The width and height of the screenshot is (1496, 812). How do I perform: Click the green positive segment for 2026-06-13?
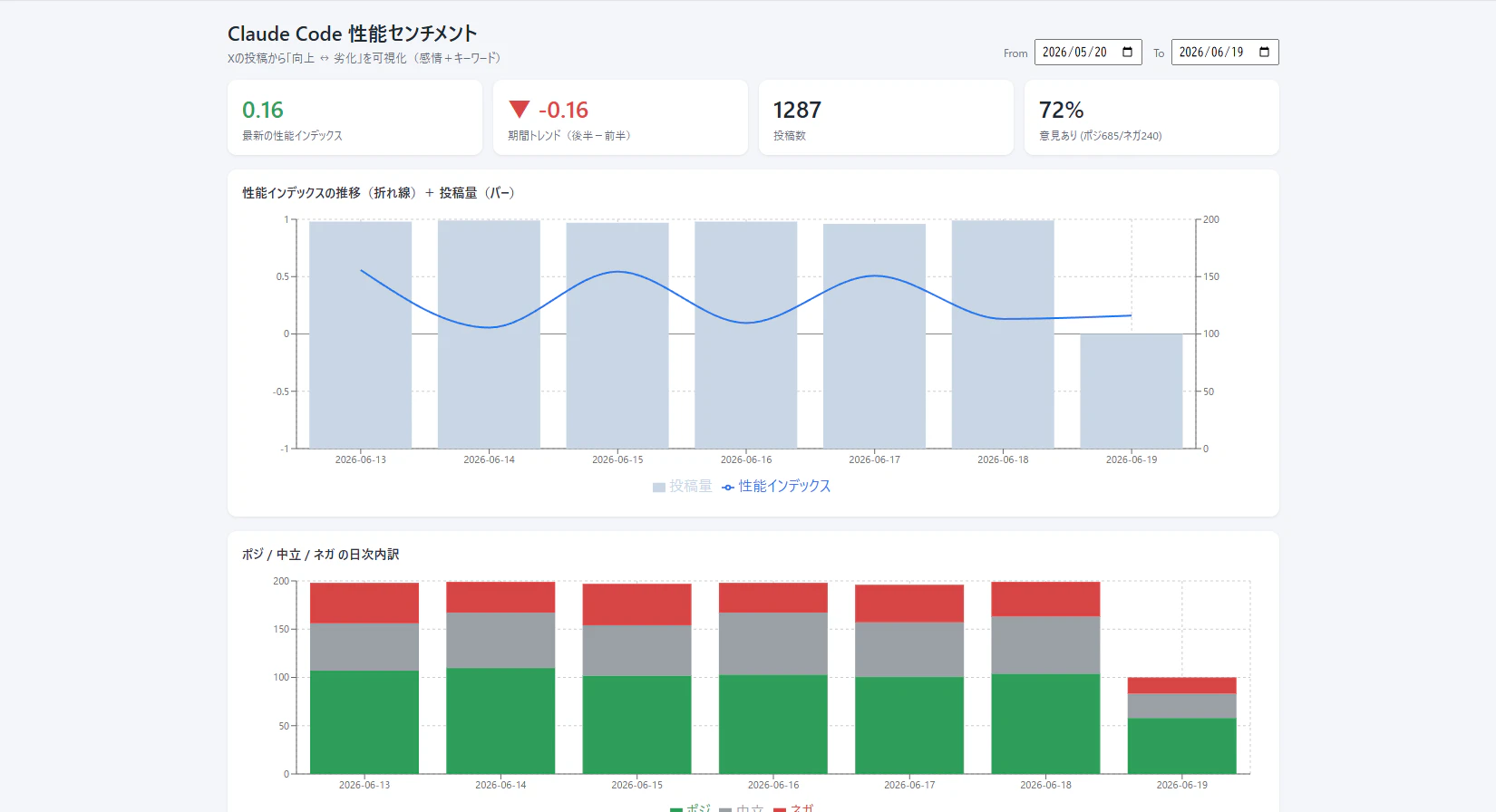pyautogui.click(x=364, y=722)
